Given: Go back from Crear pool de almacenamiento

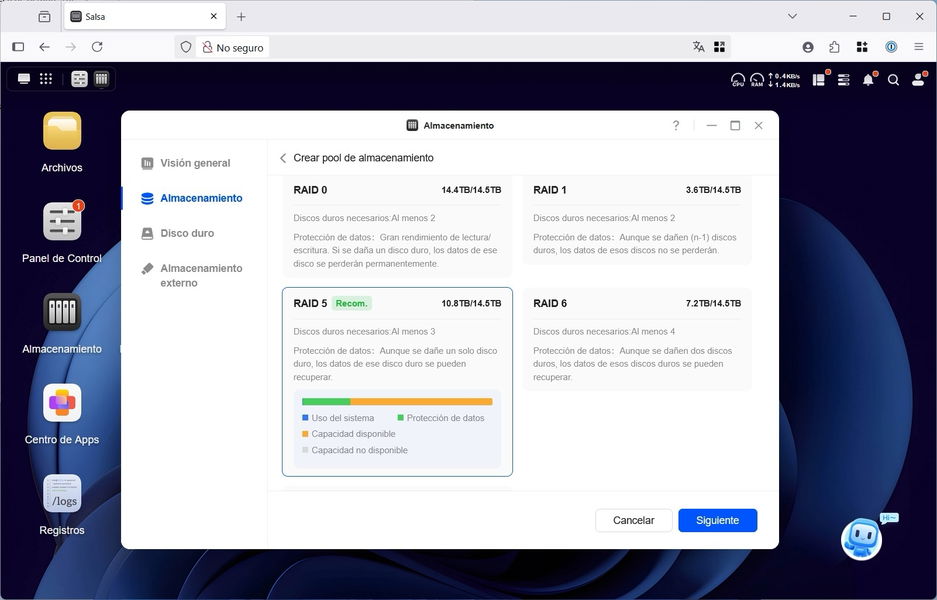Looking at the screenshot, I should pyautogui.click(x=283, y=158).
